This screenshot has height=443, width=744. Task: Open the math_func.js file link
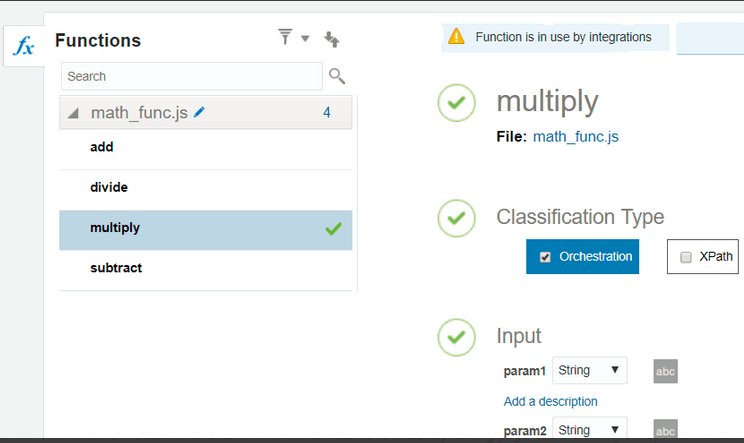[x=576, y=137]
